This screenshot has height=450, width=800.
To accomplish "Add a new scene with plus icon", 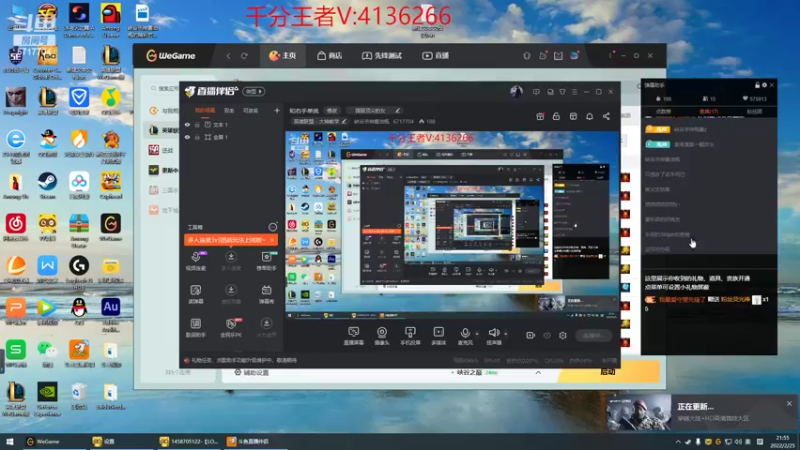I will pos(277,110).
